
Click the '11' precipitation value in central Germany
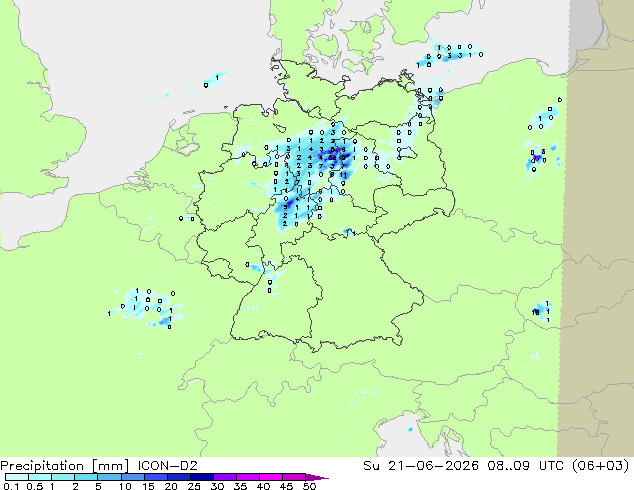point(343,175)
